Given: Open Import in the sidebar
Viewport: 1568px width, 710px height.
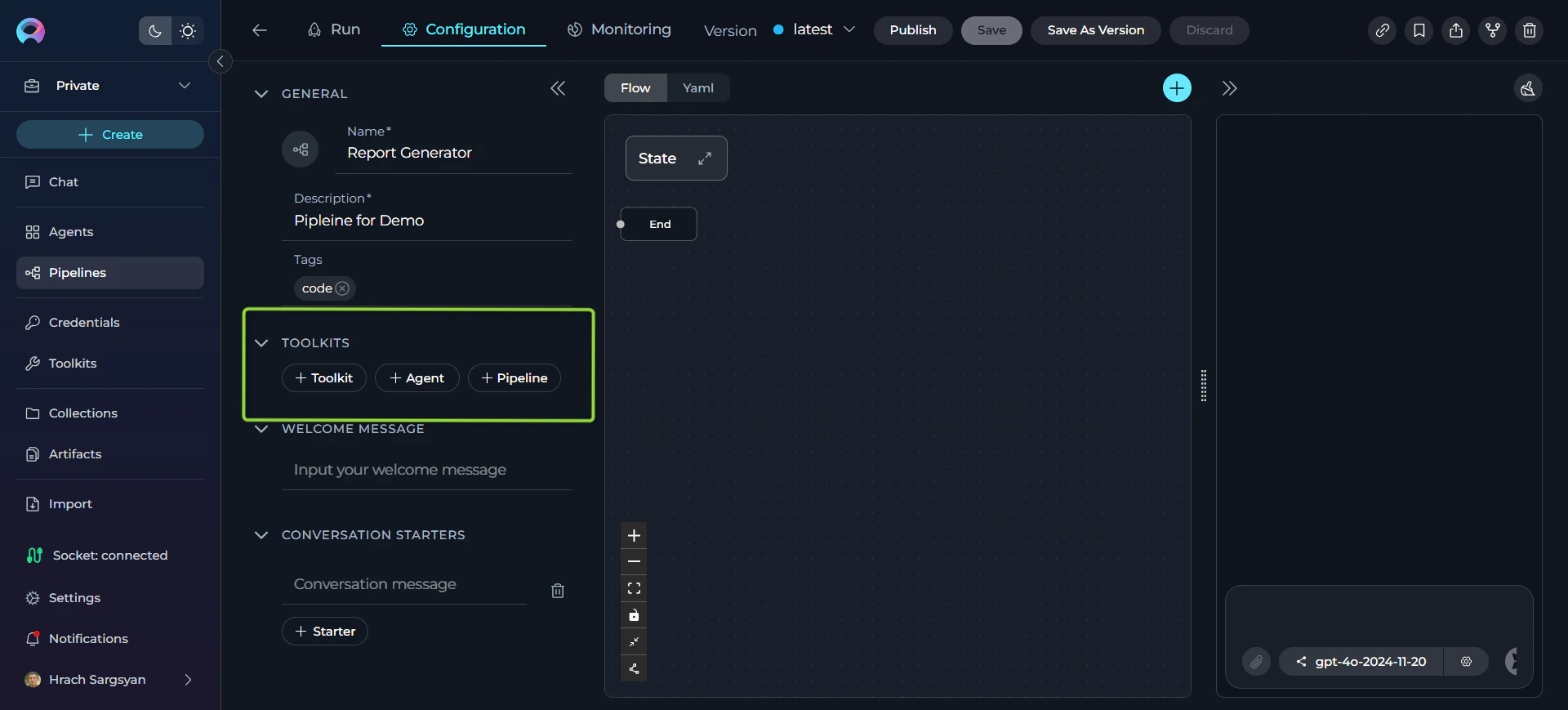Looking at the screenshot, I should (x=110, y=504).
